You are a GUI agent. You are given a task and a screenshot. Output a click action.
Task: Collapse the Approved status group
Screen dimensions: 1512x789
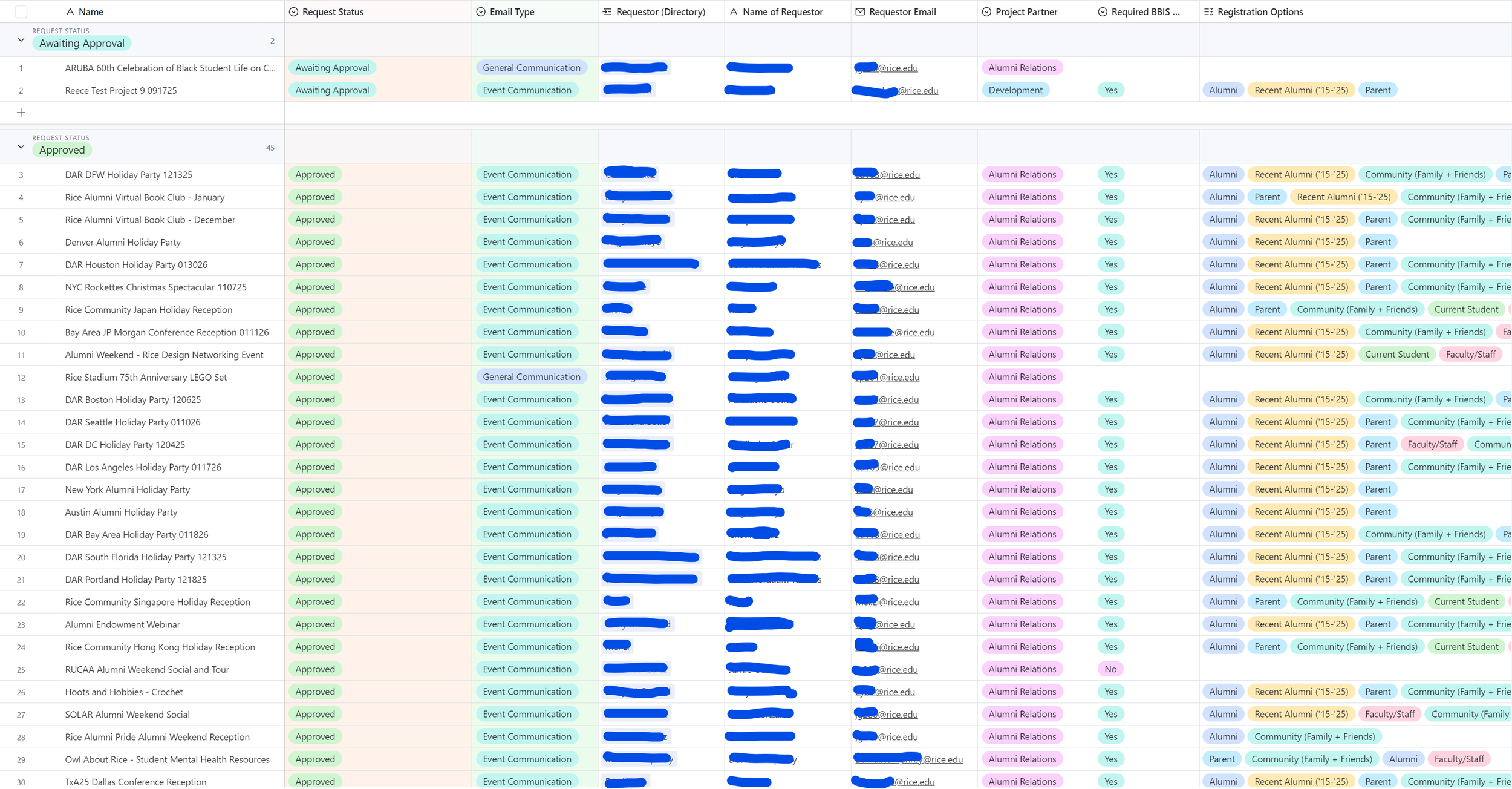21,147
